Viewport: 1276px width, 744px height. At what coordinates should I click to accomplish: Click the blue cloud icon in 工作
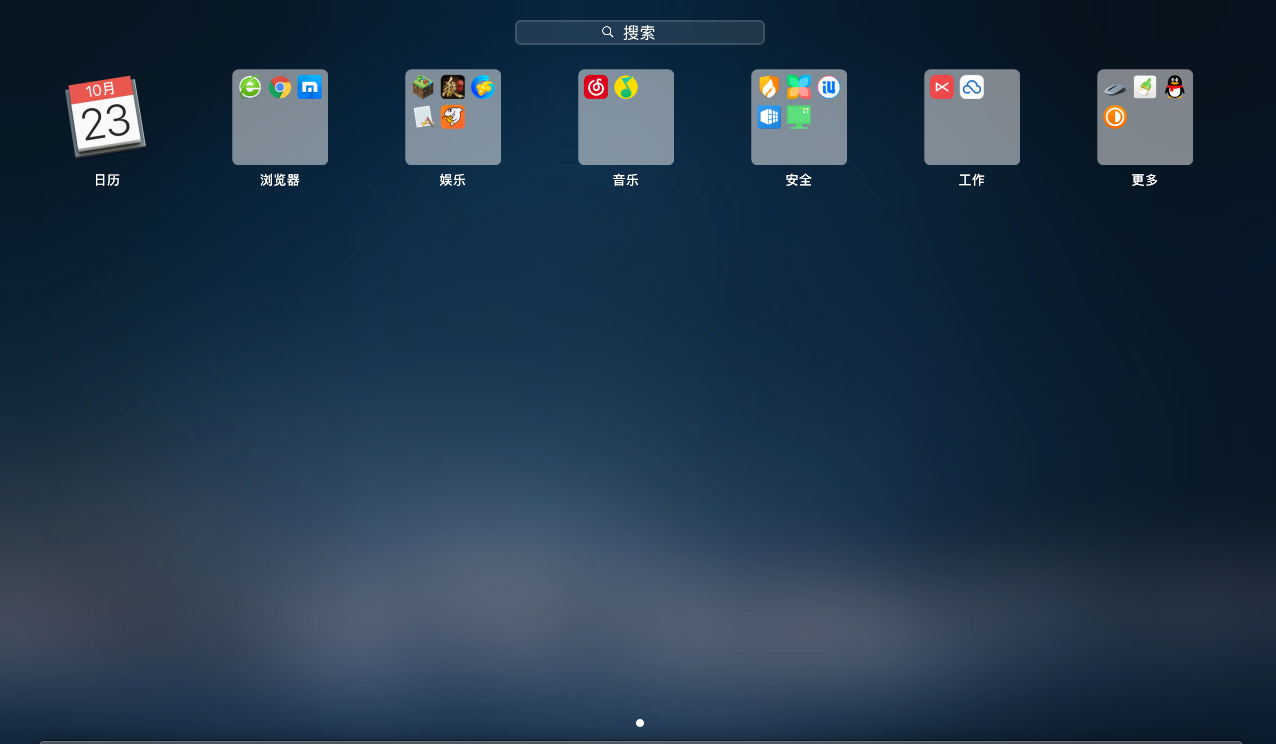972,87
